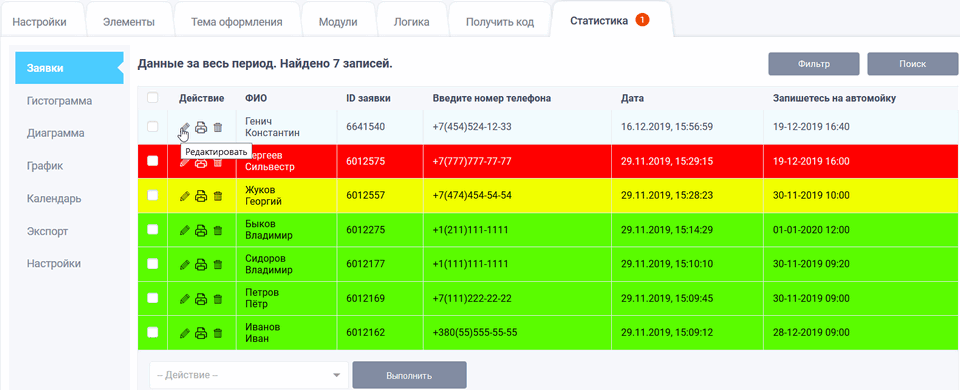The height and width of the screenshot is (390, 960).
Task: Open the Логика tab
Action: click(x=411, y=22)
